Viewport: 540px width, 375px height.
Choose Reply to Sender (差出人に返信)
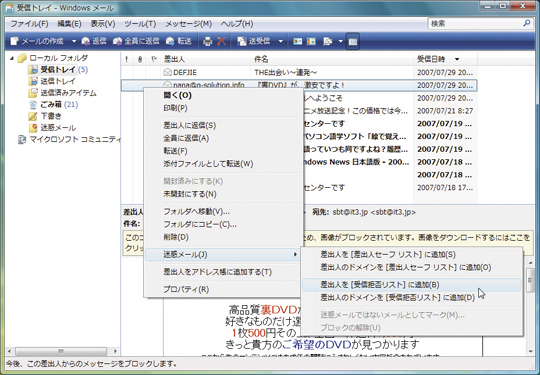coord(223,125)
